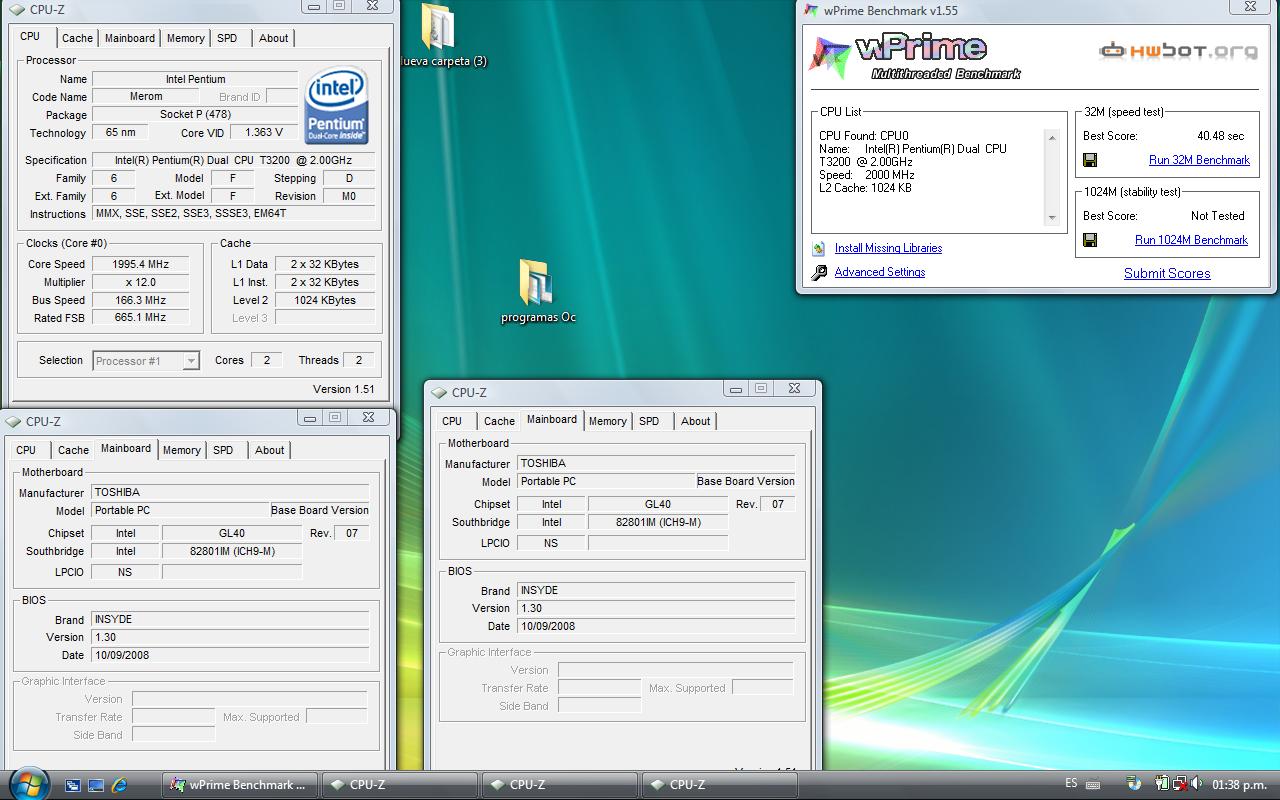Image resolution: width=1280 pixels, height=800 pixels.
Task: Activate the wPrime Benchmark taskbar button
Action: point(241,785)
